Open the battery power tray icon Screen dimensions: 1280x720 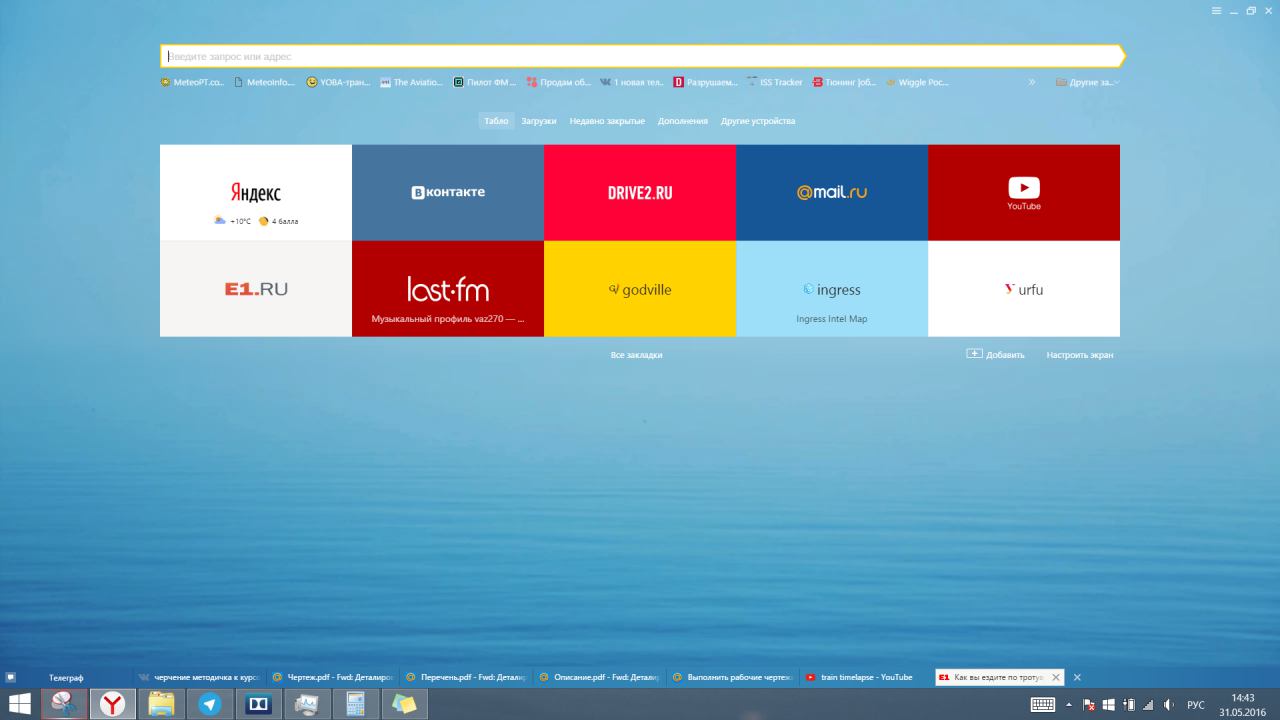[x=1129, y=704]
